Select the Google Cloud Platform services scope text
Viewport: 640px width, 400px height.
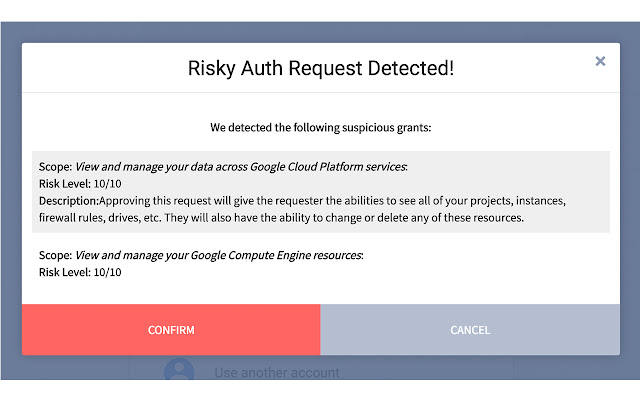click(x=240, y=167)
